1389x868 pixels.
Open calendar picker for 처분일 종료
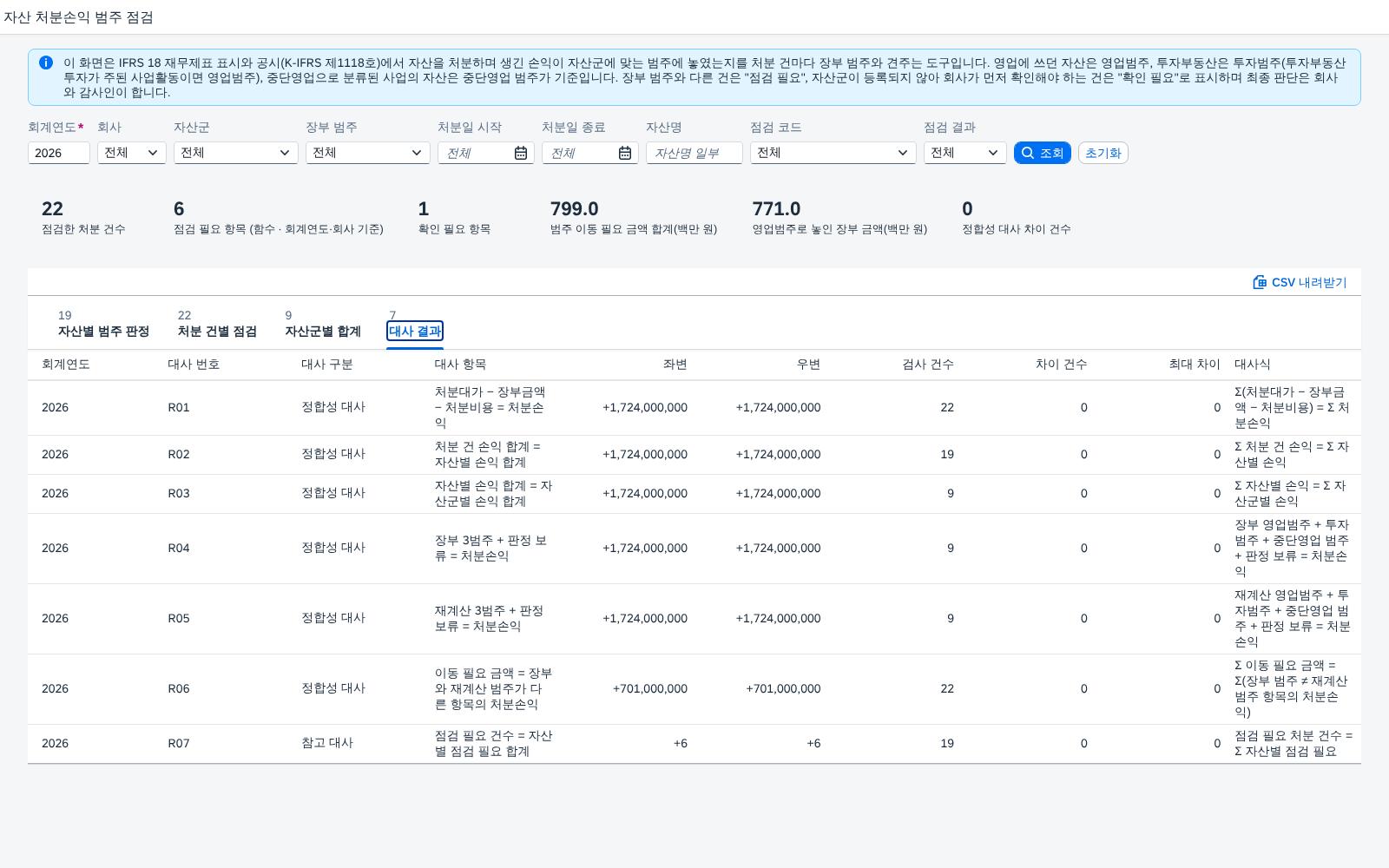pyautogui.click(x=625, y=153)
